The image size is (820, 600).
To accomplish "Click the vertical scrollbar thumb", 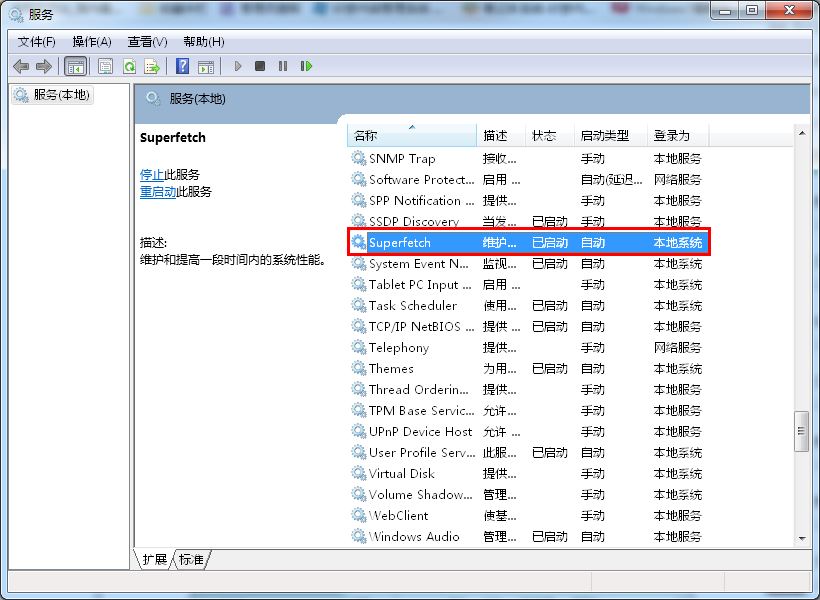I will [x=801, y=431].
